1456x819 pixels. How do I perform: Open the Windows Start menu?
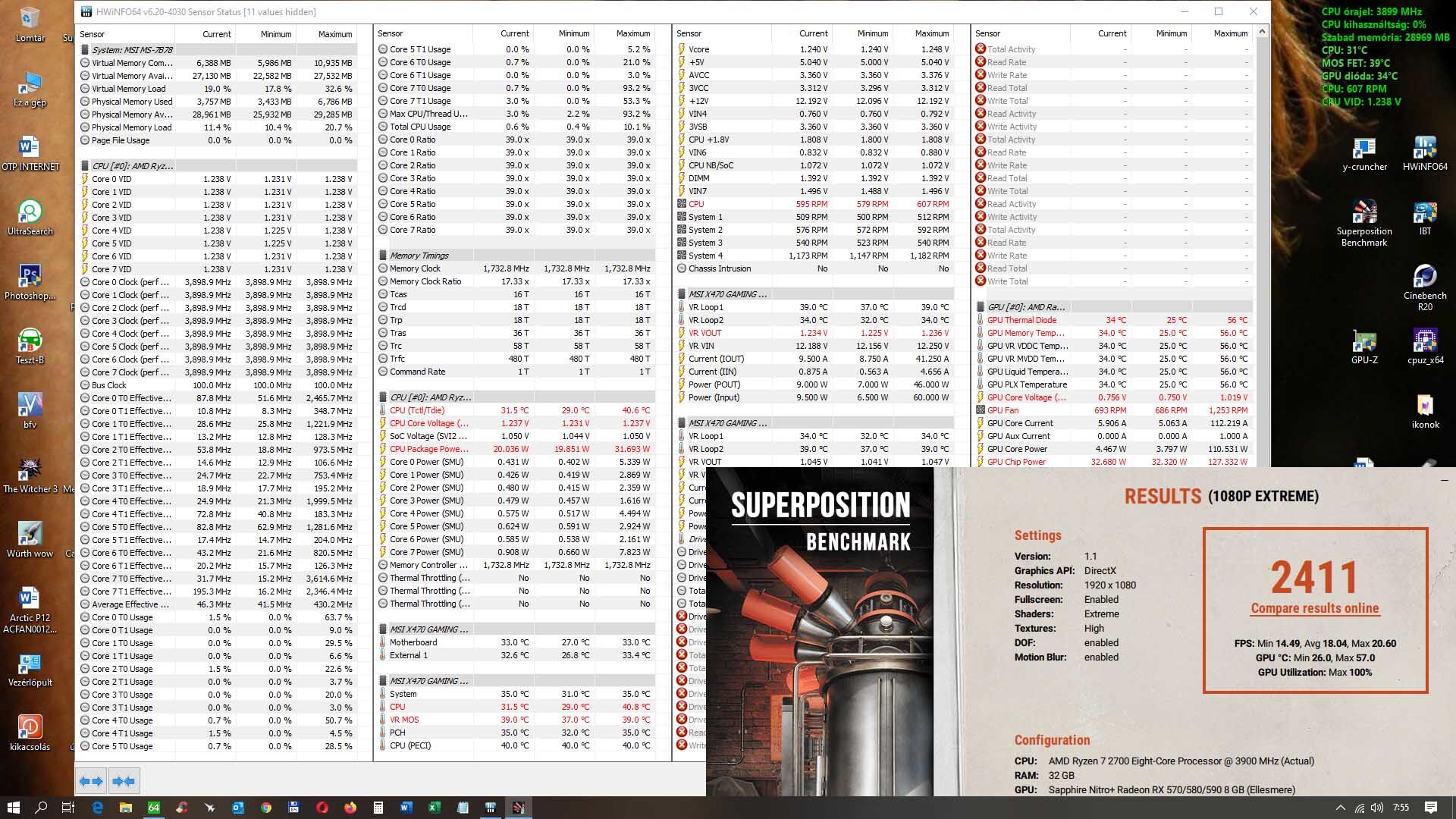[x=13, y=808]
